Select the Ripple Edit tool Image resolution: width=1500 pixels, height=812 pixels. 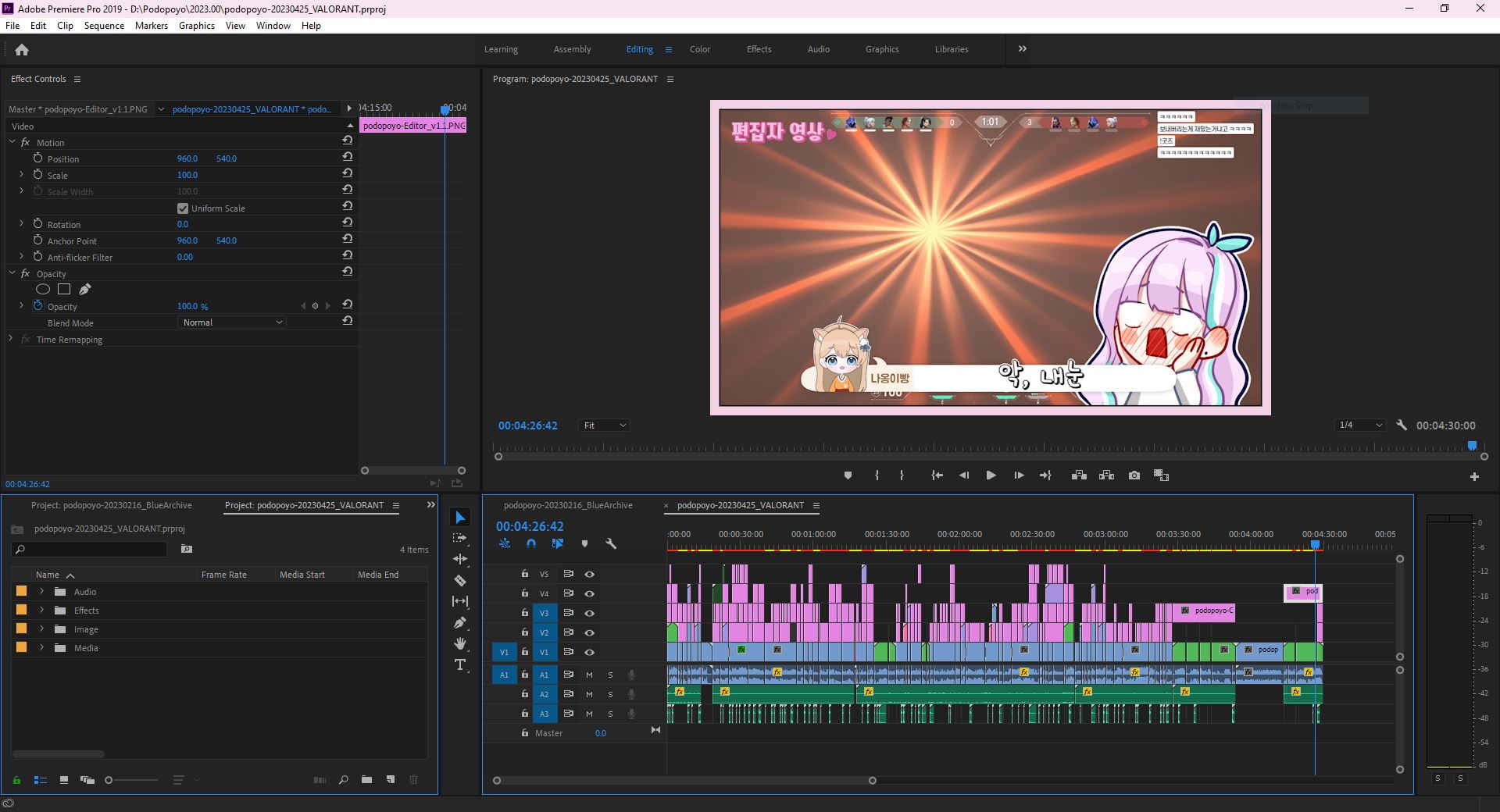(x=460, y=559)
